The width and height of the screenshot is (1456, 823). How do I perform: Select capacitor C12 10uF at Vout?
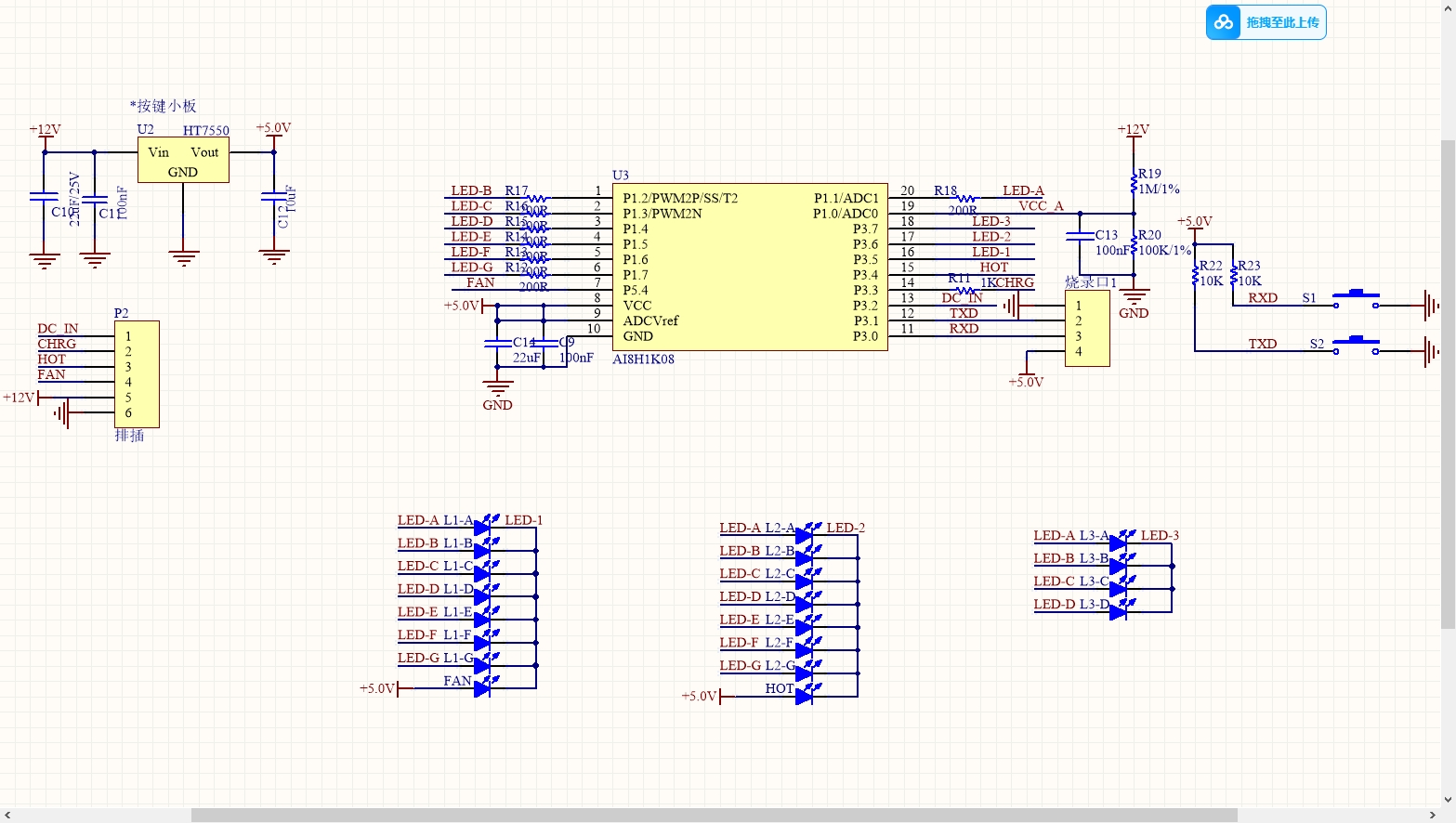(274, 196)
